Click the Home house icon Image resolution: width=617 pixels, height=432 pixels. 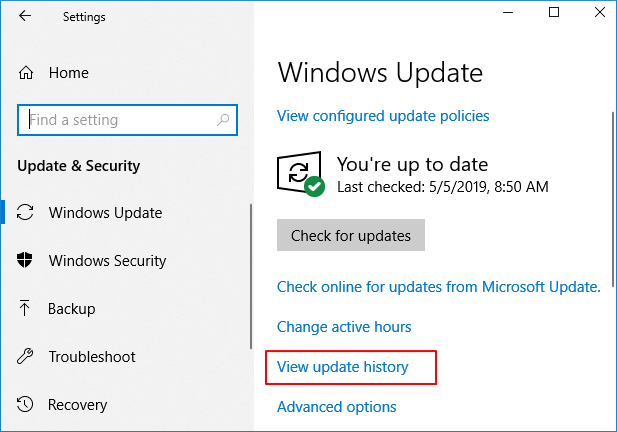coord(27,73)
